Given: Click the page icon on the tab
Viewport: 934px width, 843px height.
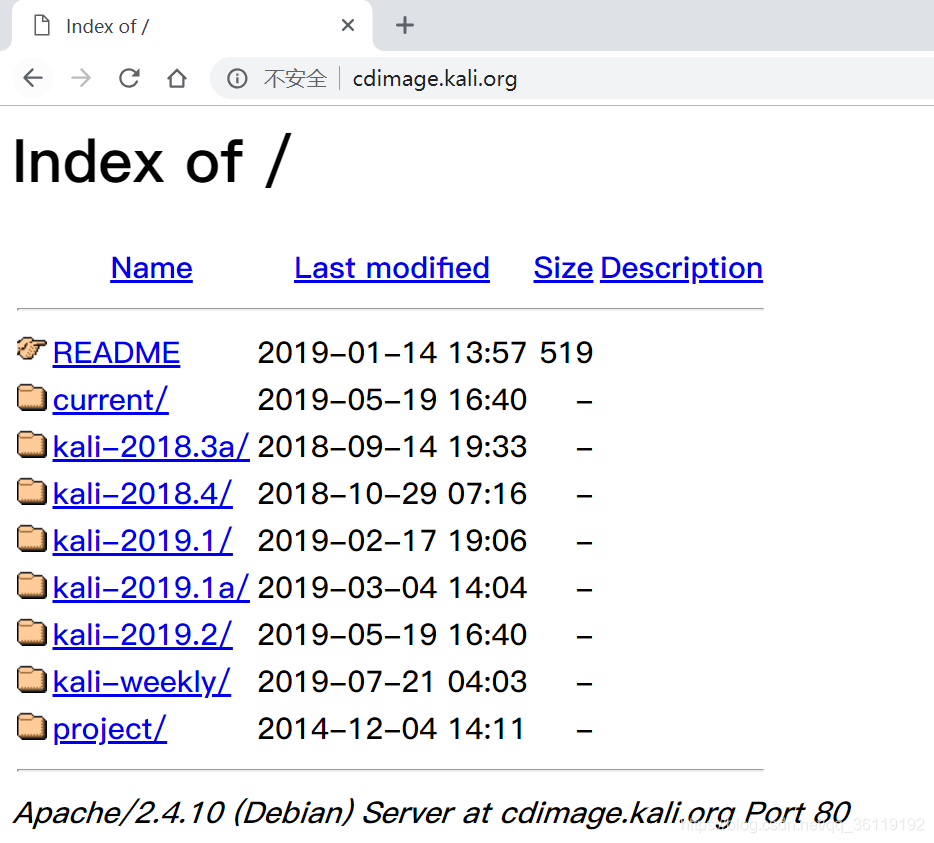Looking at the screenshot, I should point(42,26).
